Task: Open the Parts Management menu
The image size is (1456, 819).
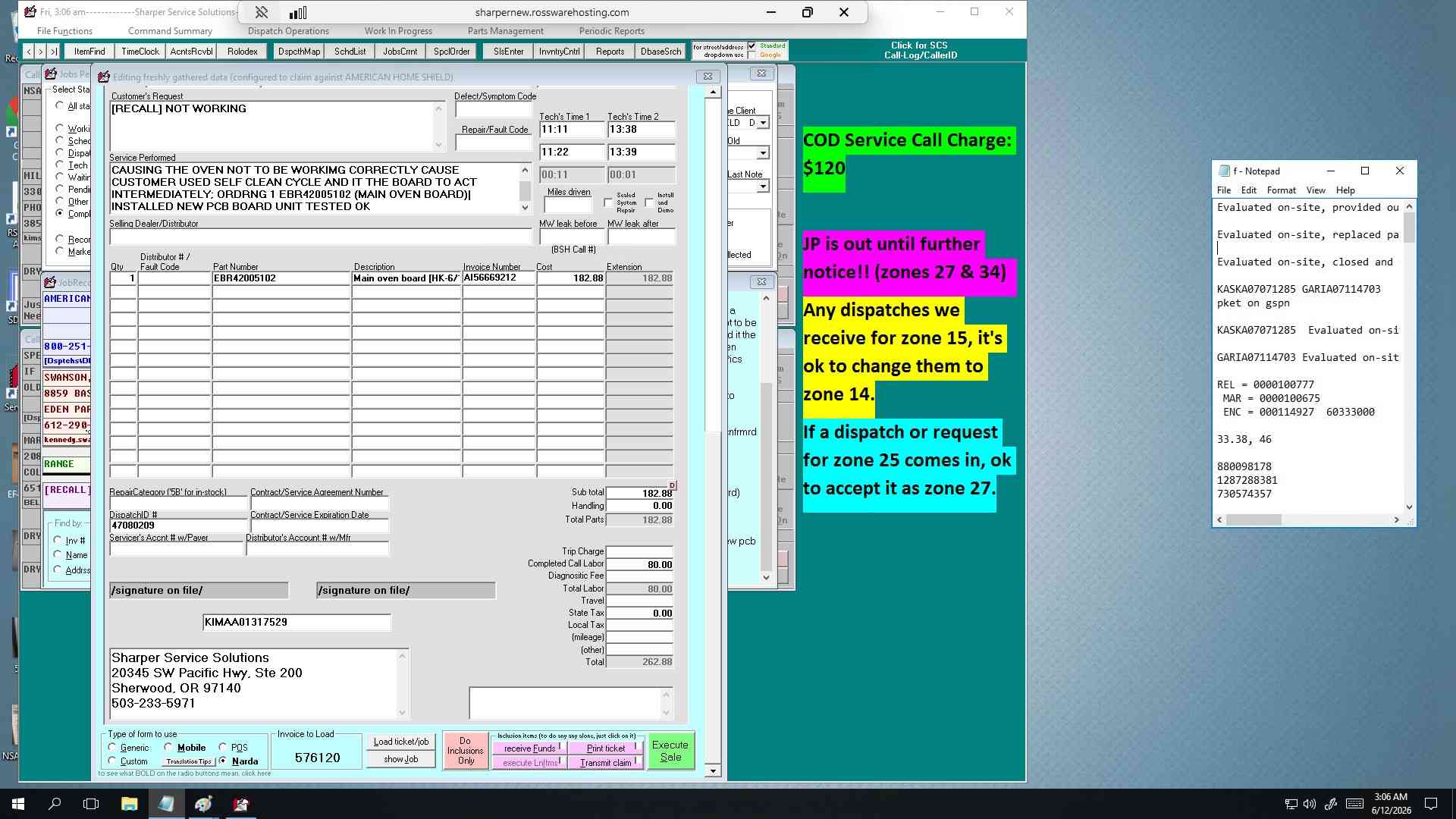Action: coord(505,31)
